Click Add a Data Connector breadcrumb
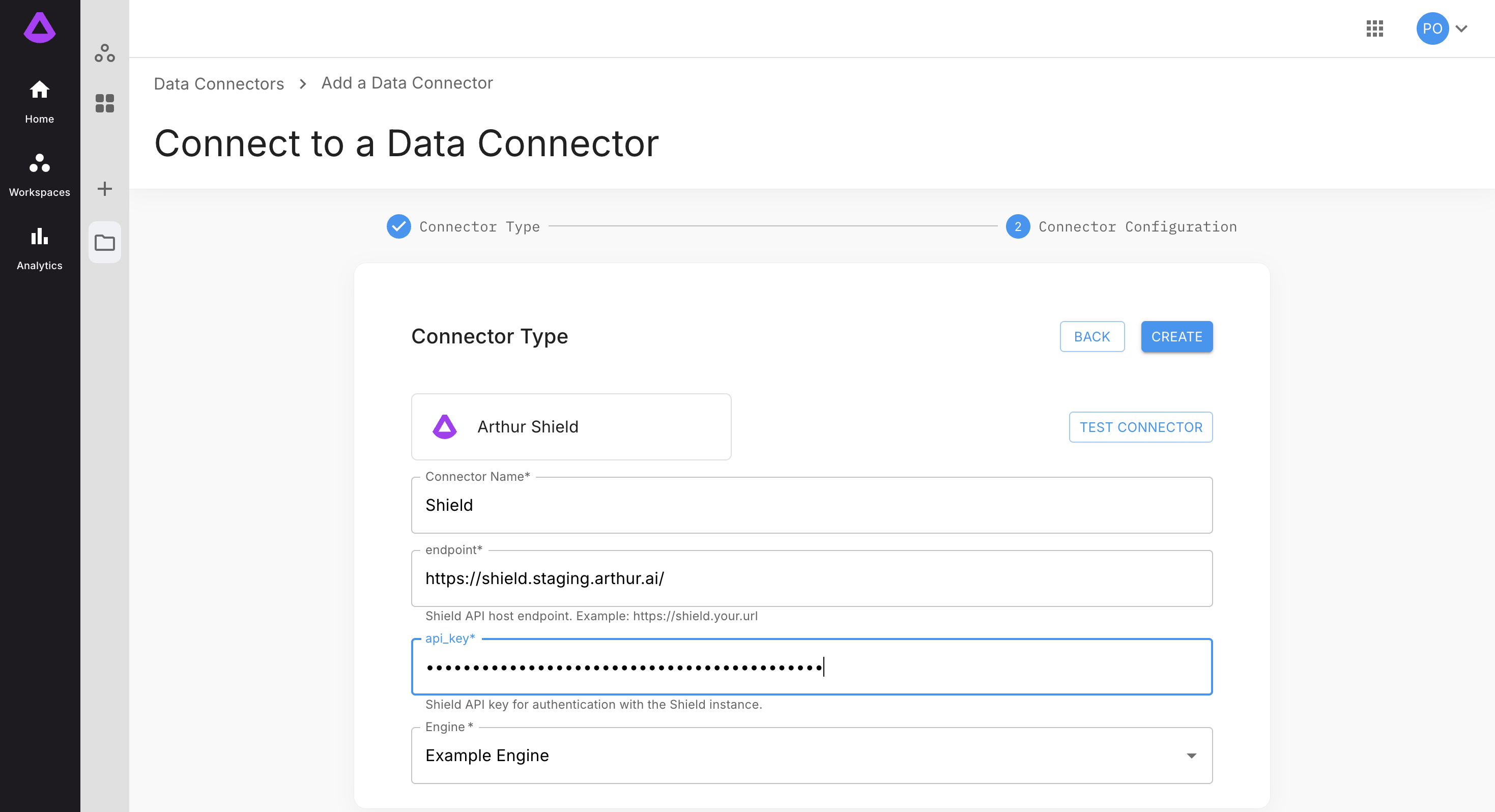Image resolution: width=1495 pixels, height=812 pixels. [407, 83]
